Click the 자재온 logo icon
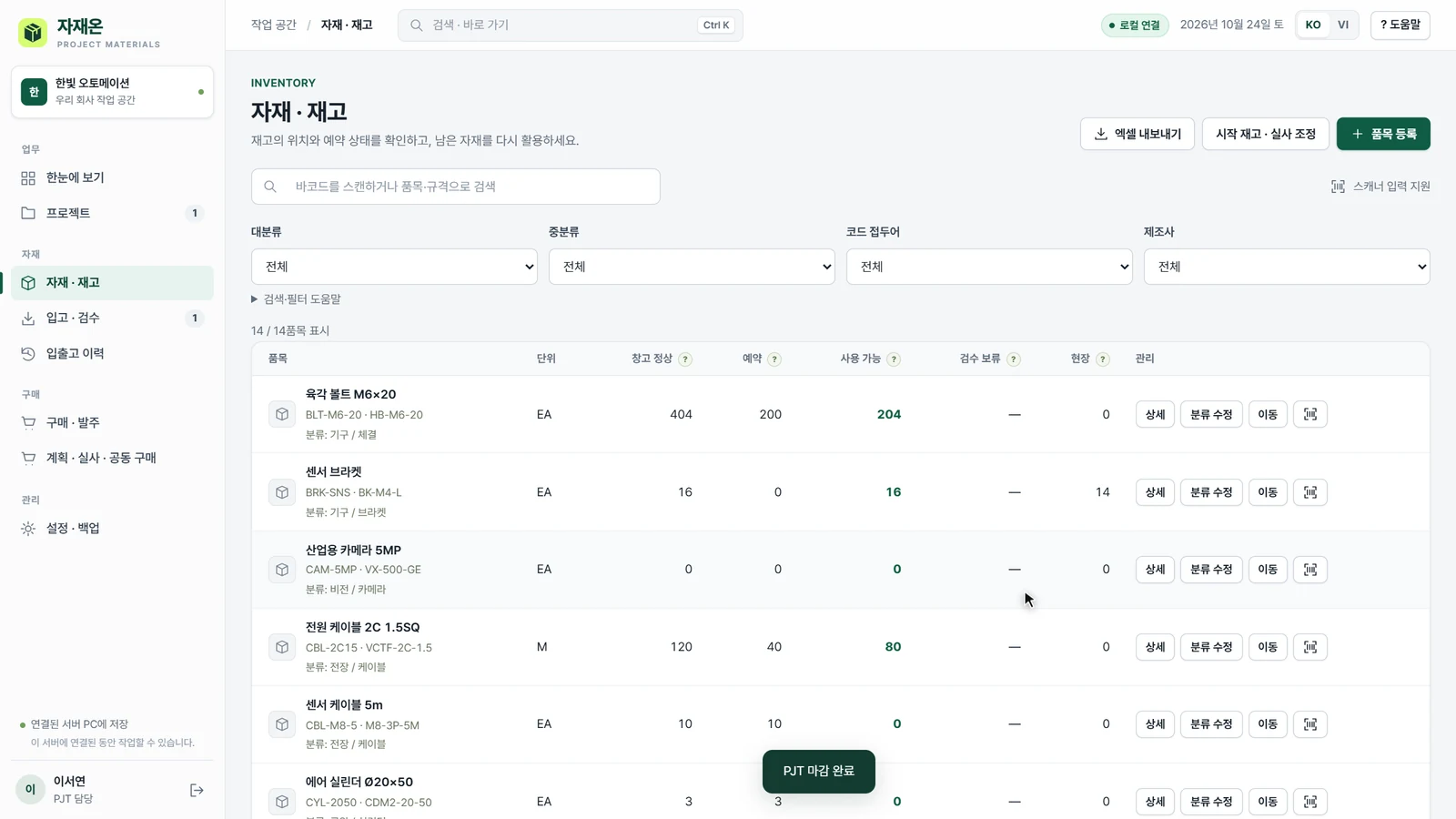Screen dimensions: 1456x819 coord(33,33)
